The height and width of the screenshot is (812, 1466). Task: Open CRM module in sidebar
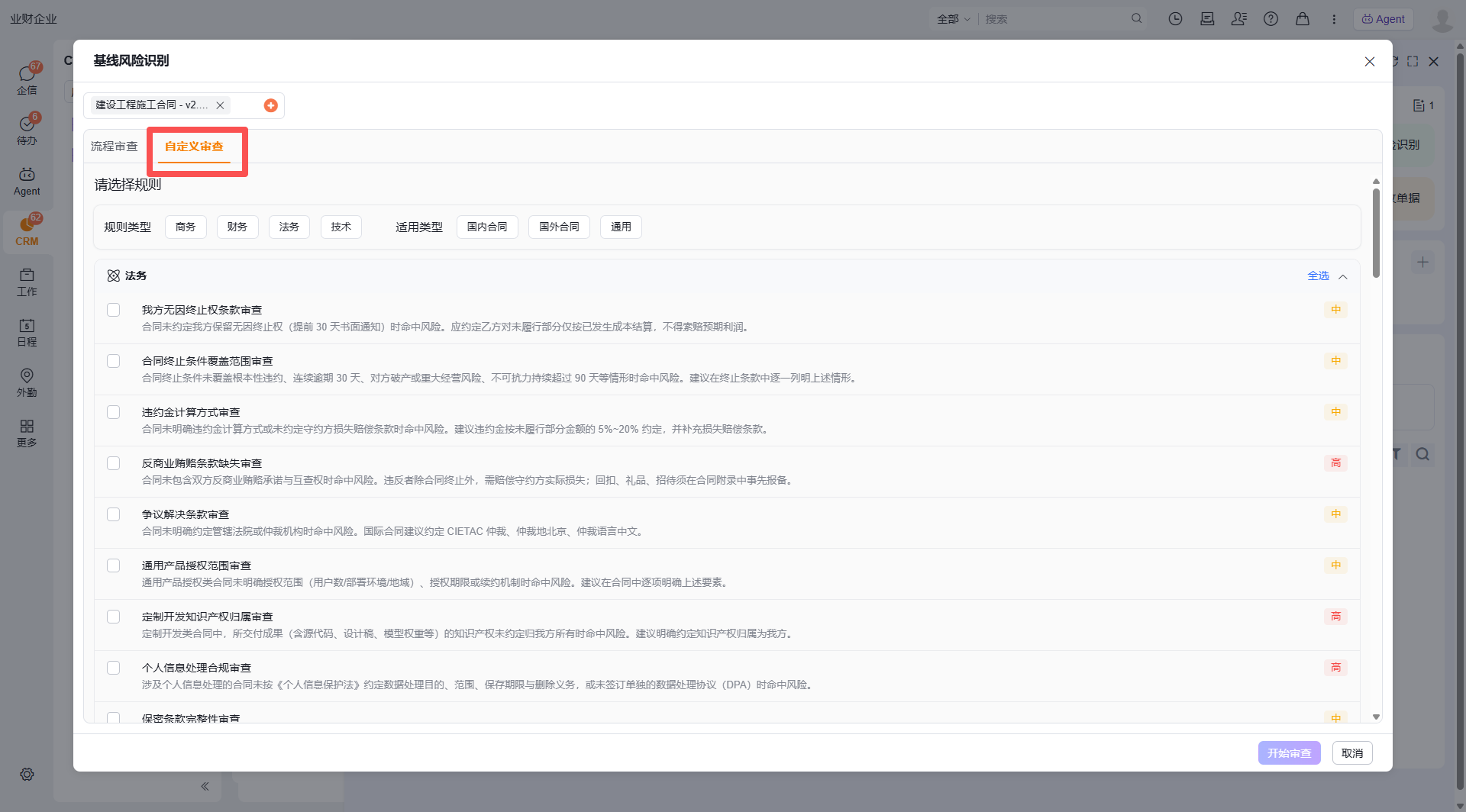tap(27, 231)
